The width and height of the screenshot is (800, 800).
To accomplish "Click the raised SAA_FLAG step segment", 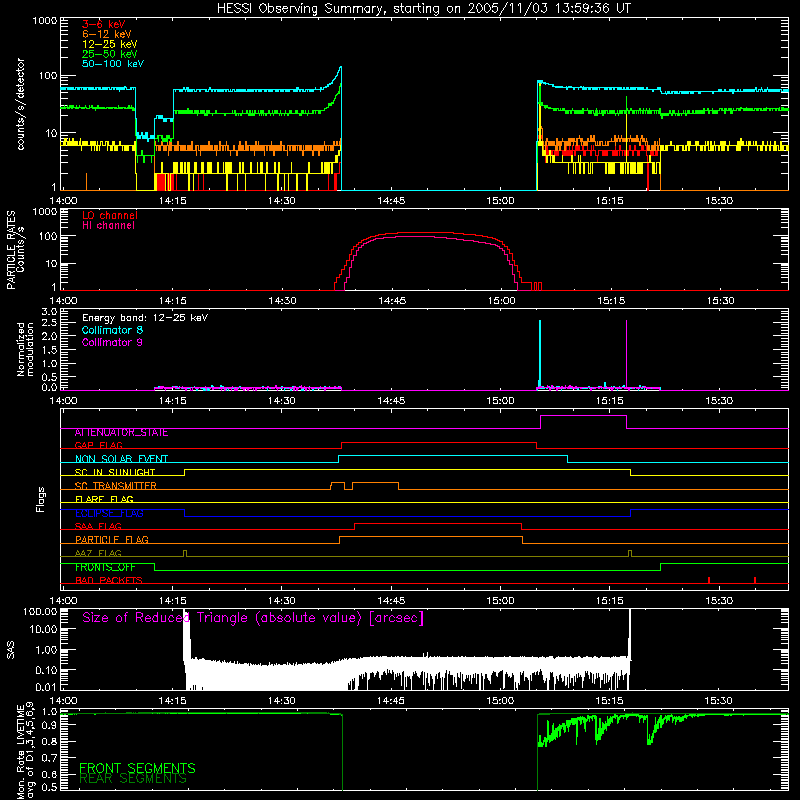I will (x=438, y=524).
